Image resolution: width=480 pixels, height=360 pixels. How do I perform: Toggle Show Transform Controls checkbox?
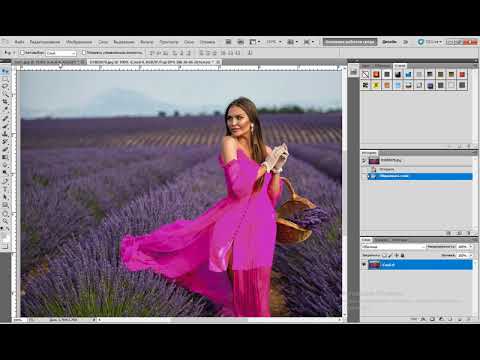(84, 53)
